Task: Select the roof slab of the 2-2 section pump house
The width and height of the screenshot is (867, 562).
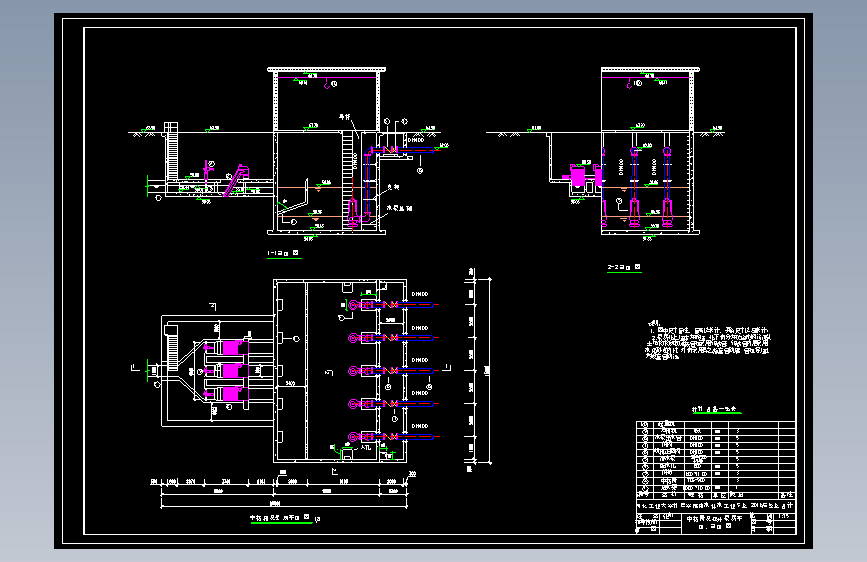Action: [650, 70]
